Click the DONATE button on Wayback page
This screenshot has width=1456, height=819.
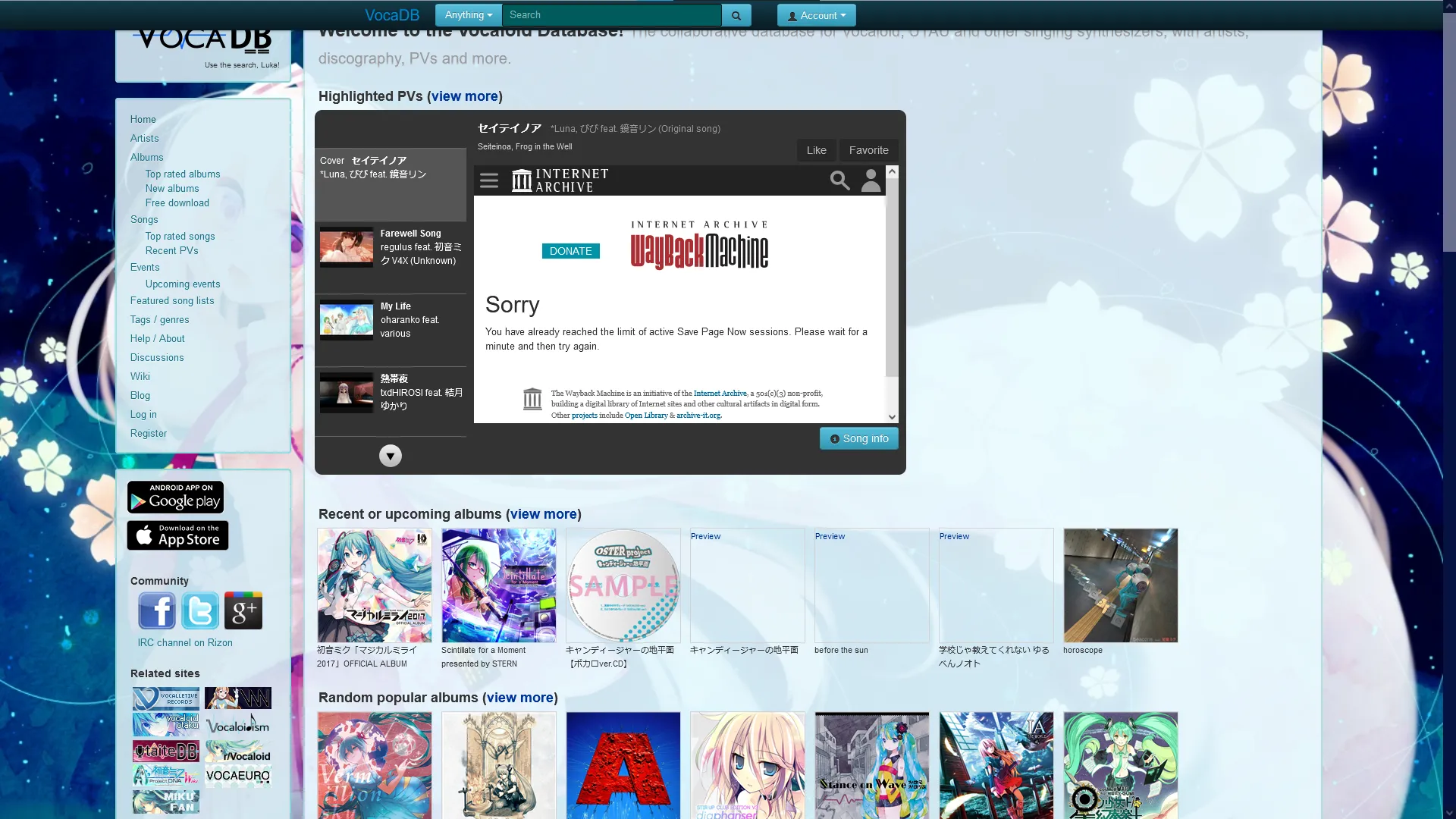tap(570, 251)
